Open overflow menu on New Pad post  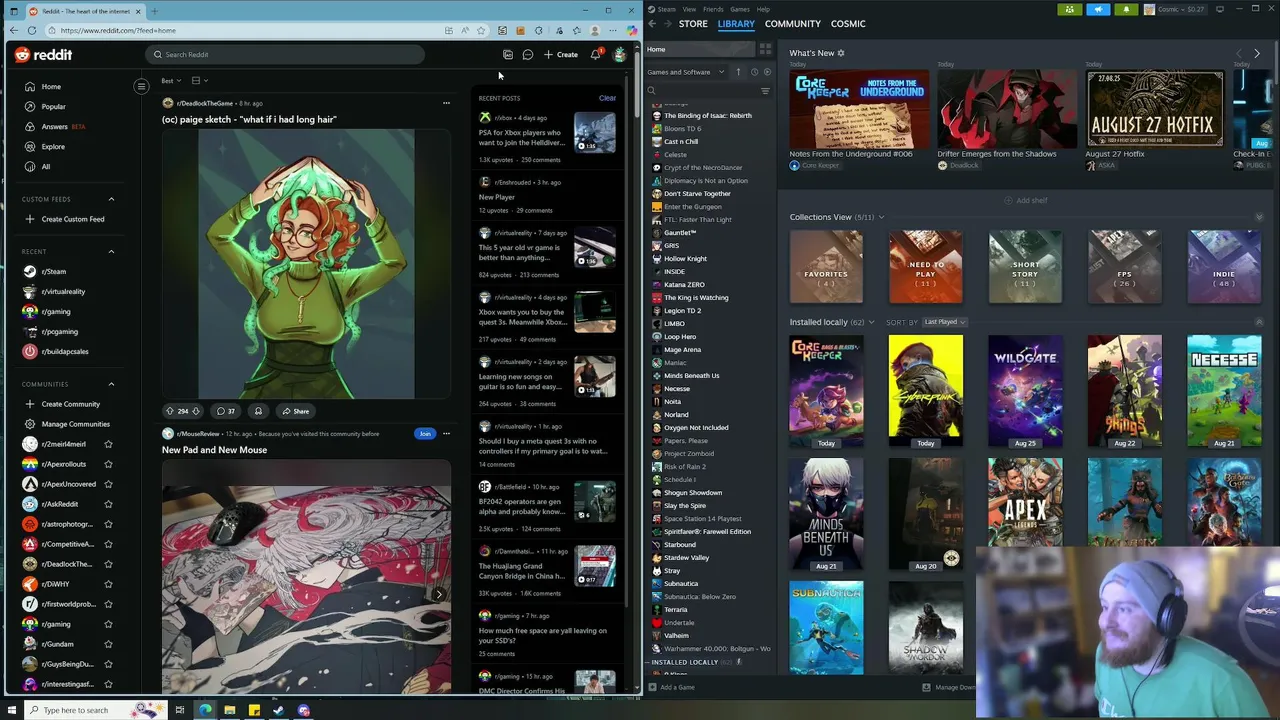click(446, 434)
